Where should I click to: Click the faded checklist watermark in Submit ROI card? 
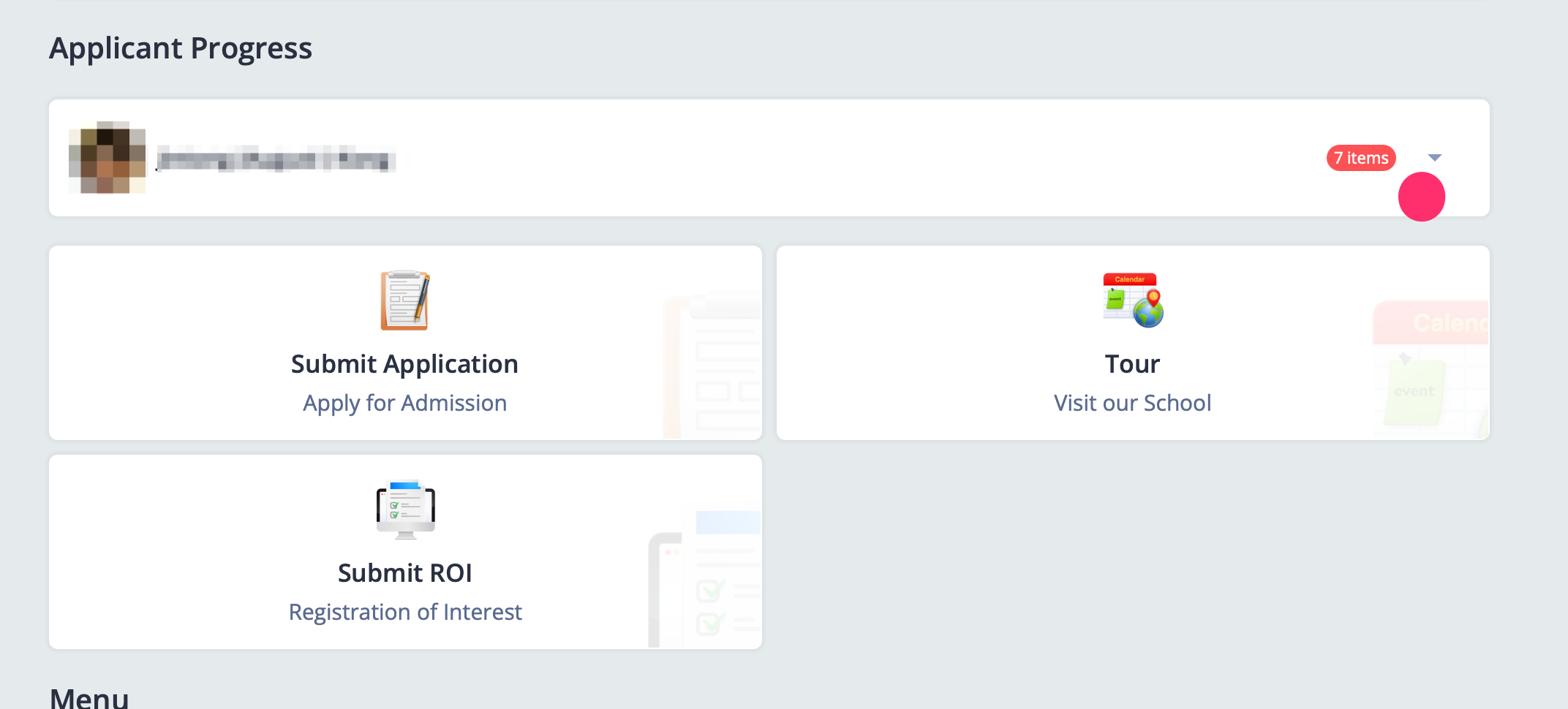click(706, 579)
